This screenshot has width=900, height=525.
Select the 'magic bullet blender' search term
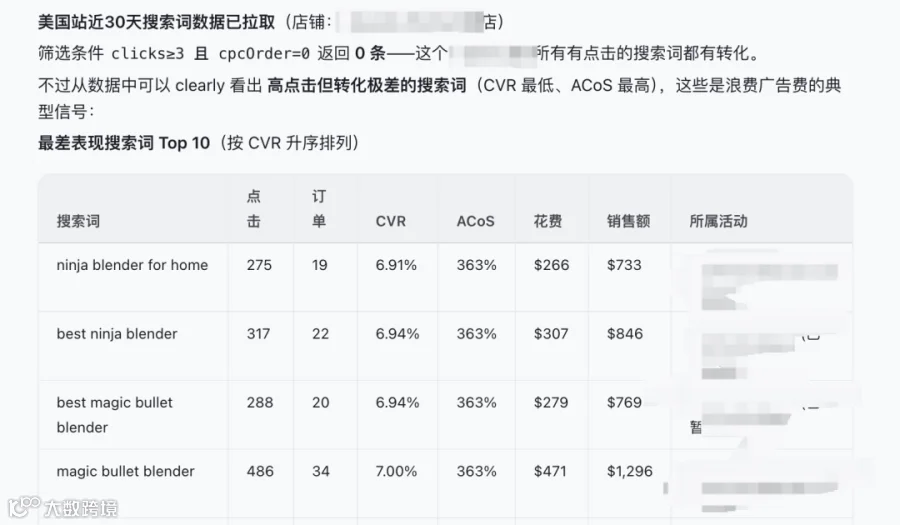pos(126,471)
